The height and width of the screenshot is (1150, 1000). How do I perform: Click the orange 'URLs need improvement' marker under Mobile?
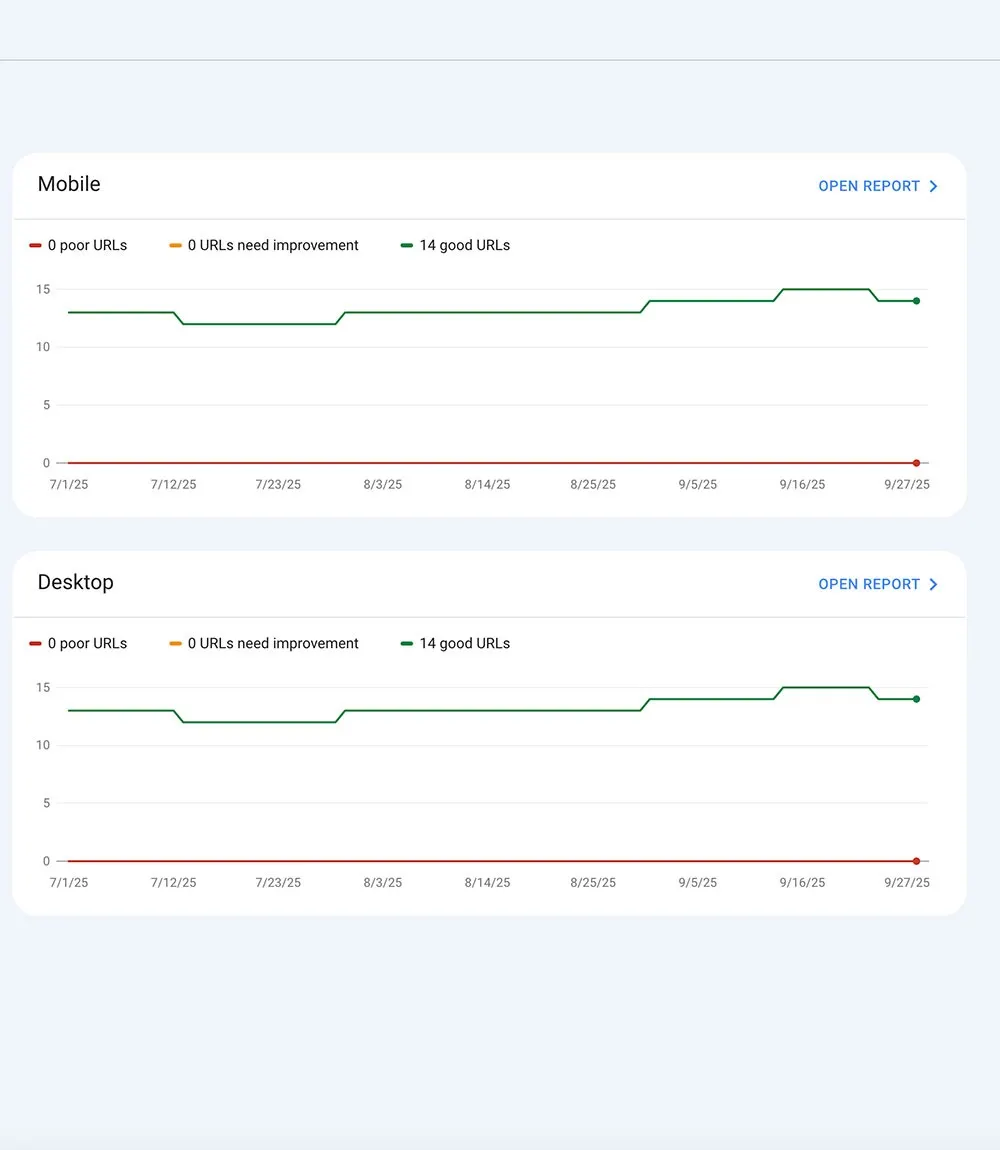coord(176,245)
